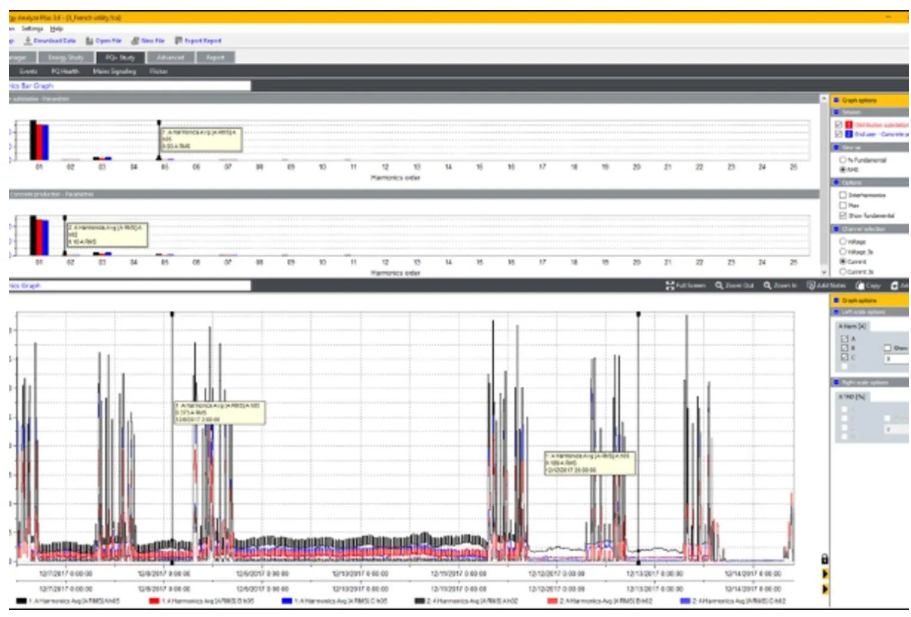
Task: Switch to the Report tab
Action: [215, 57]
